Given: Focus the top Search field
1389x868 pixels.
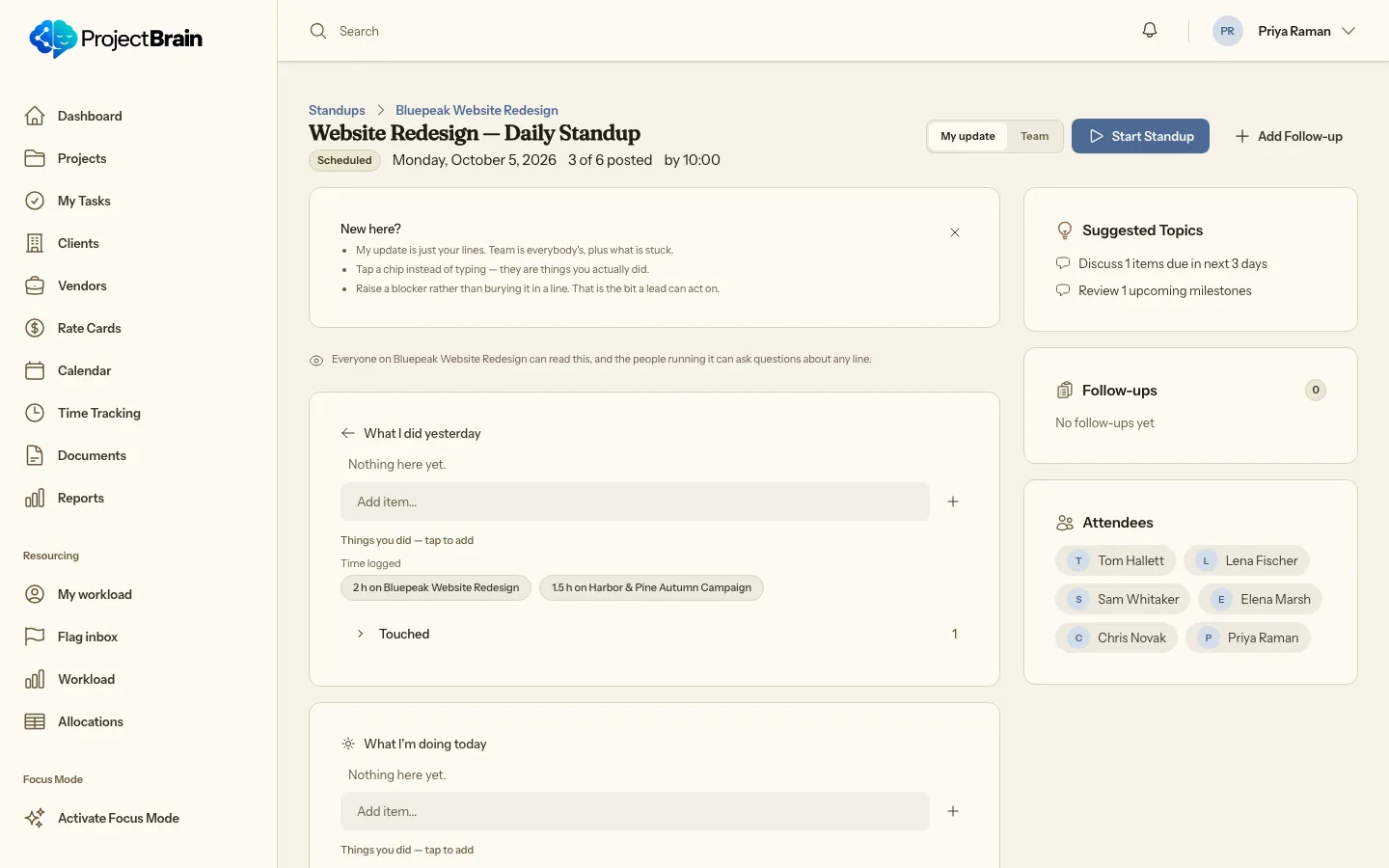Looking at the screenshot, I should [714, 31].
